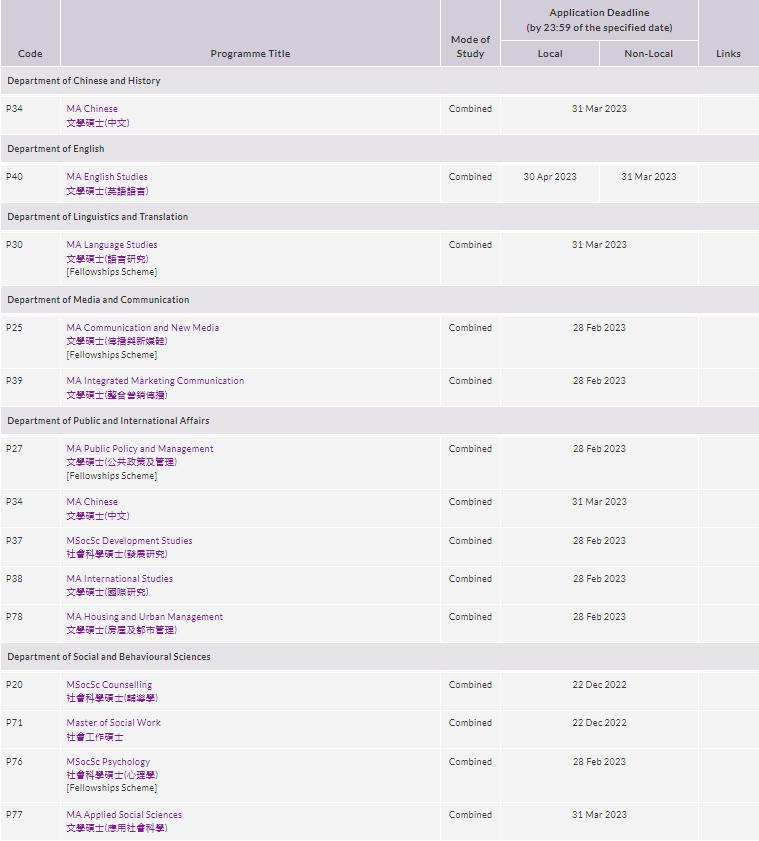This screenshot has width=759, height=841.
Task: Open MSocSc Development Studies programme link
Action: click(129, 541)
